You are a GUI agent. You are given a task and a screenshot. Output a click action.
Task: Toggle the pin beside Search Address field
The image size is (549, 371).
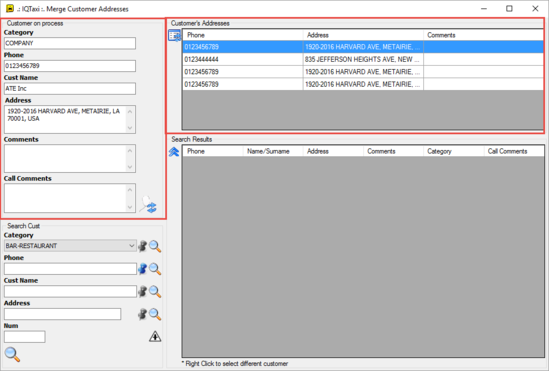point(142,314)
